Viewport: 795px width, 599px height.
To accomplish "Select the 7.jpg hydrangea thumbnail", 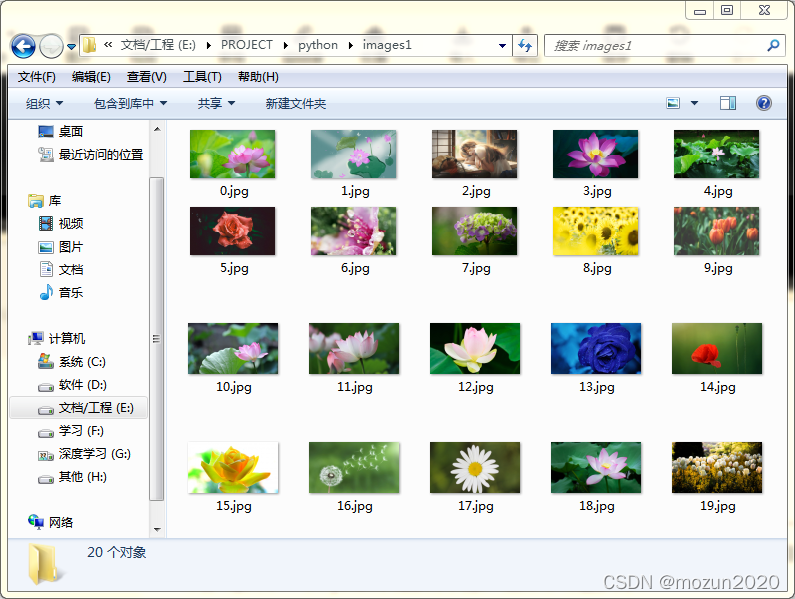I will [475, 231].
